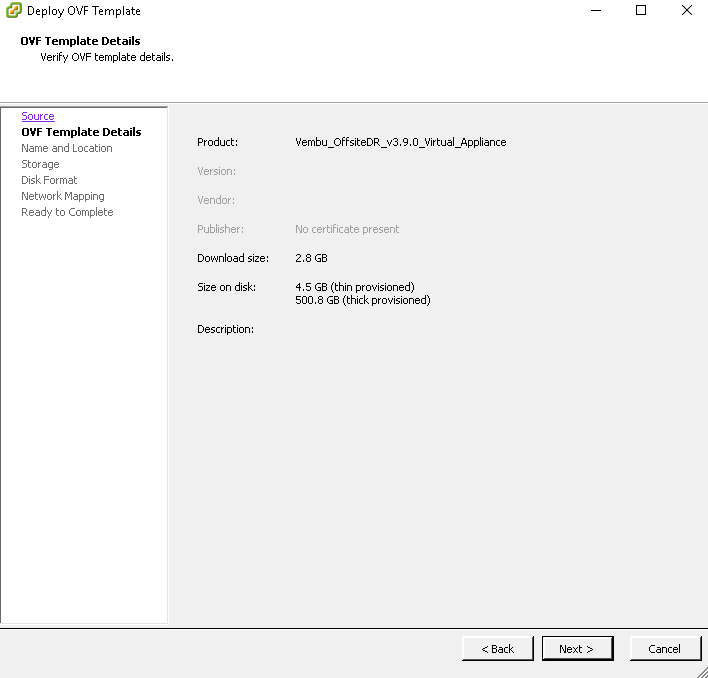
Task: Select the Disk Format step
Action: [x=49, y=180]
